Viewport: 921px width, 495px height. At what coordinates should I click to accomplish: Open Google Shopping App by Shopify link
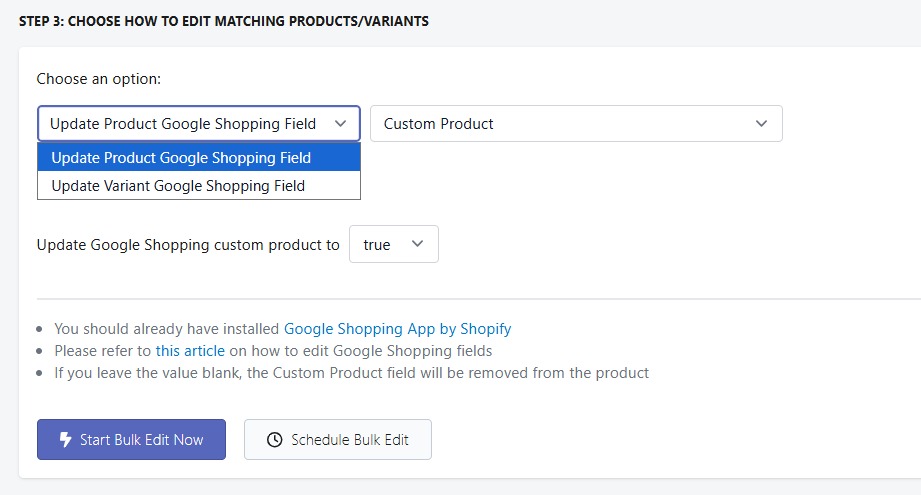397,328
